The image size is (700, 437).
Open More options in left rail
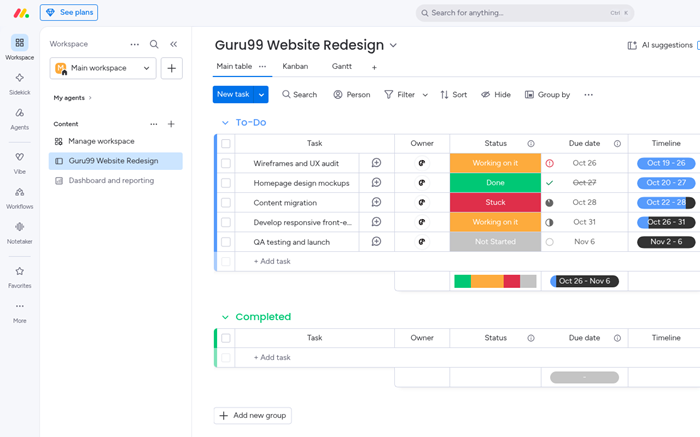[x=20, y=306]
